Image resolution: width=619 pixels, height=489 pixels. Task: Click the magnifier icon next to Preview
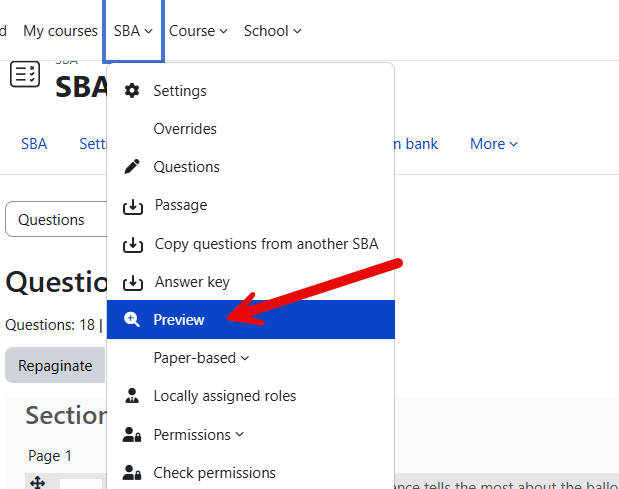pyautogui.click(x=132, y=320)
